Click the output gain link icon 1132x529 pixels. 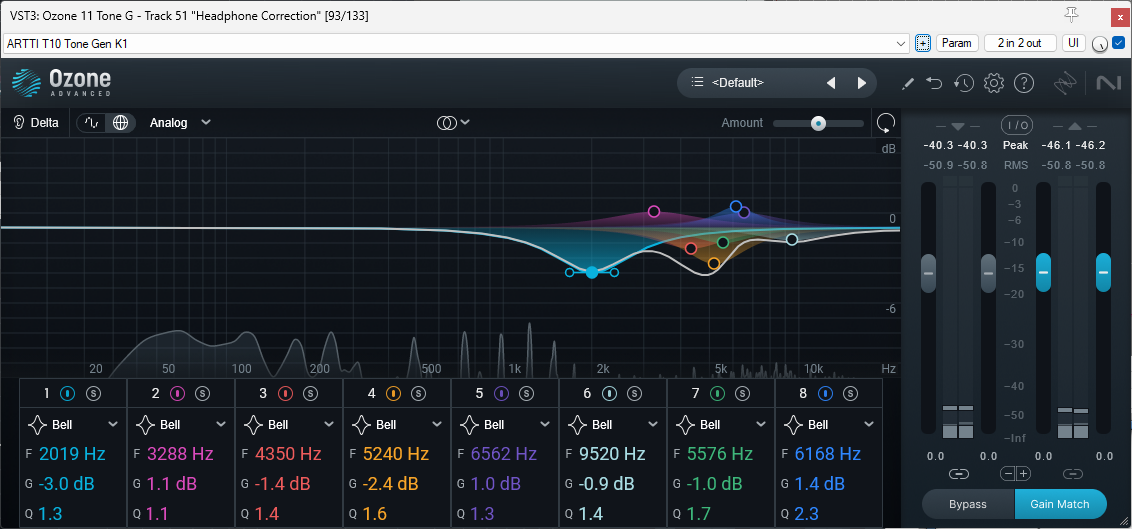[x=1073, y=474]
